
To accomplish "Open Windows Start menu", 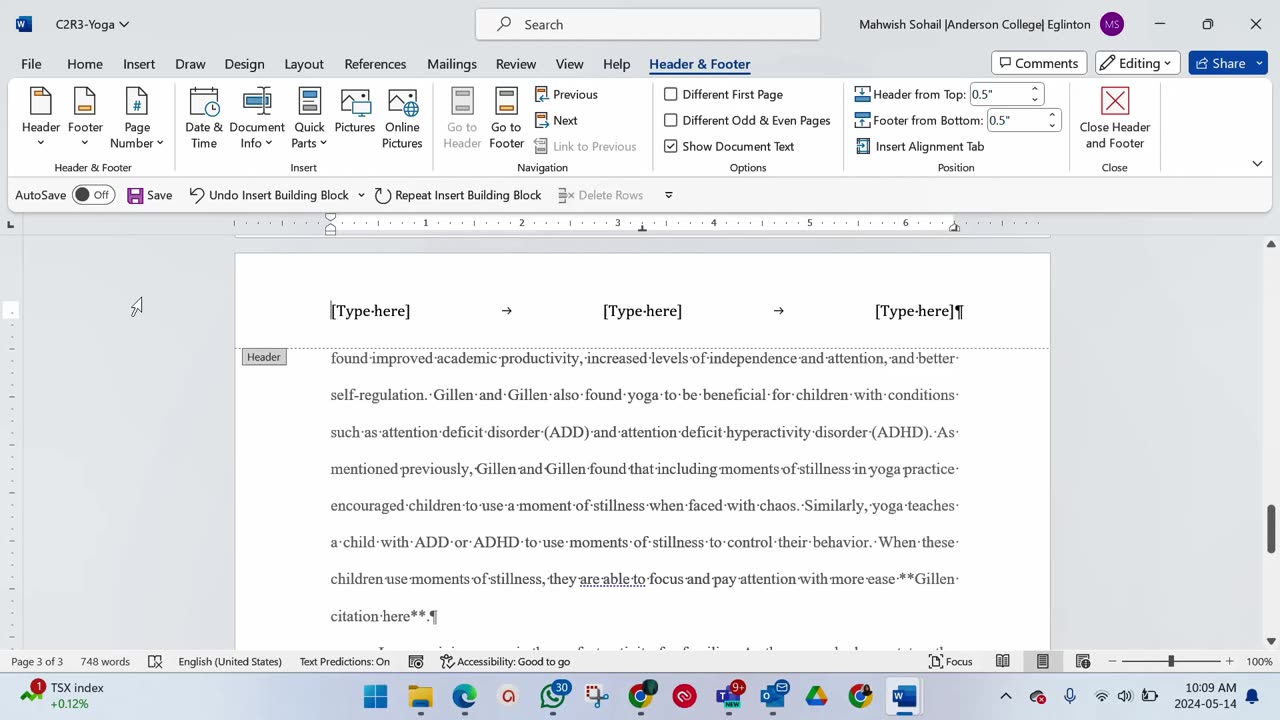I will tap(376, 696).
